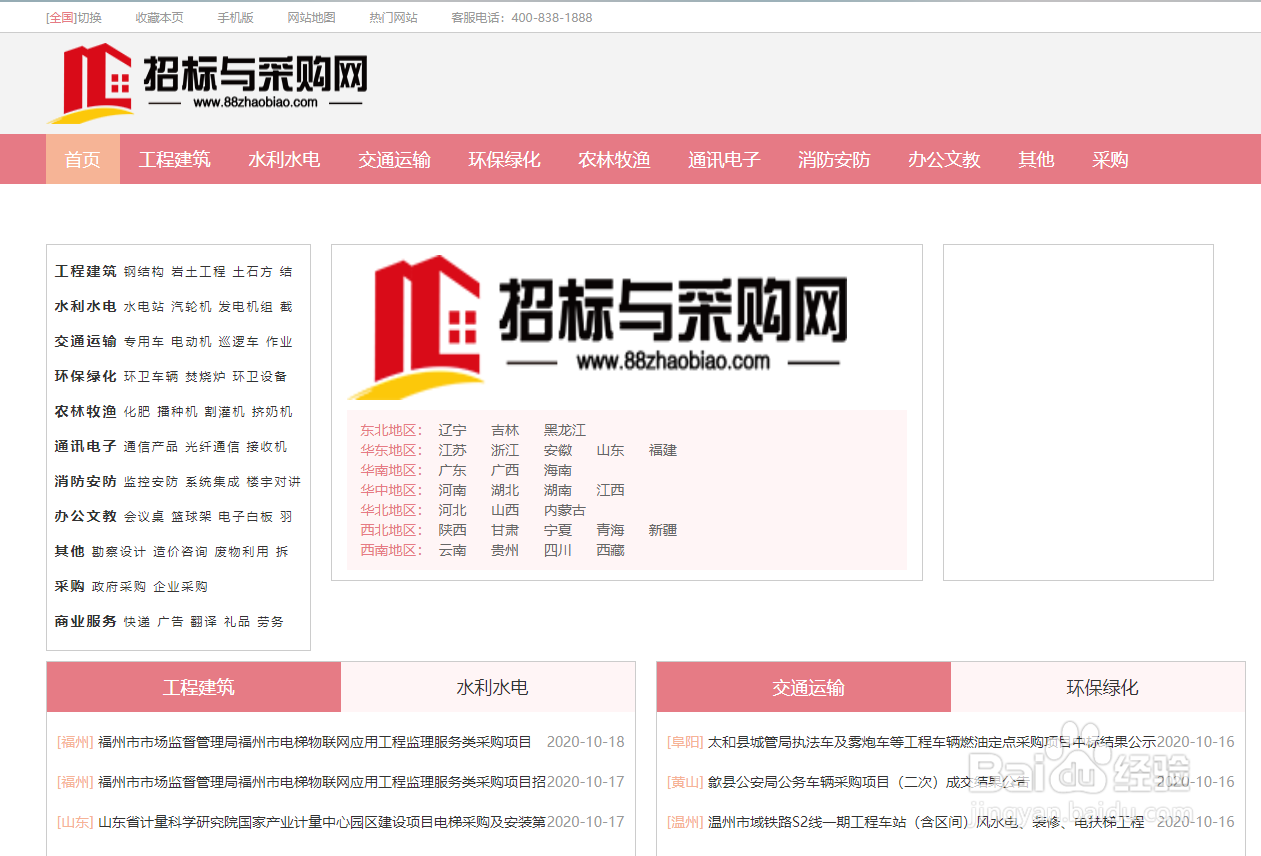Select 黑龙江 province link
The image size is (1261, 856).
point(565,430)
